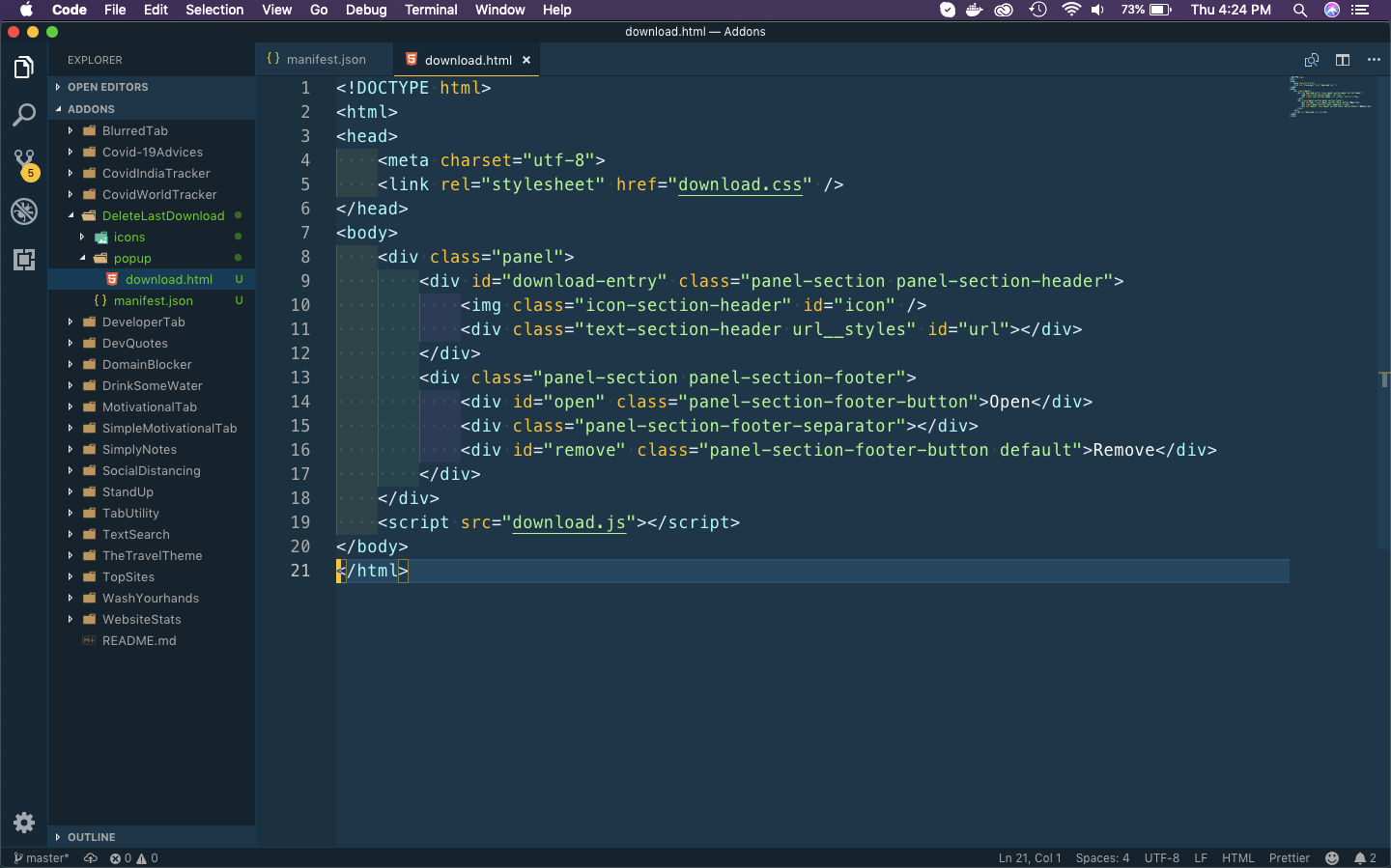Open Notification Center list icon
This screenshot has width=1391, height=868.
(x=1361, y=10)
